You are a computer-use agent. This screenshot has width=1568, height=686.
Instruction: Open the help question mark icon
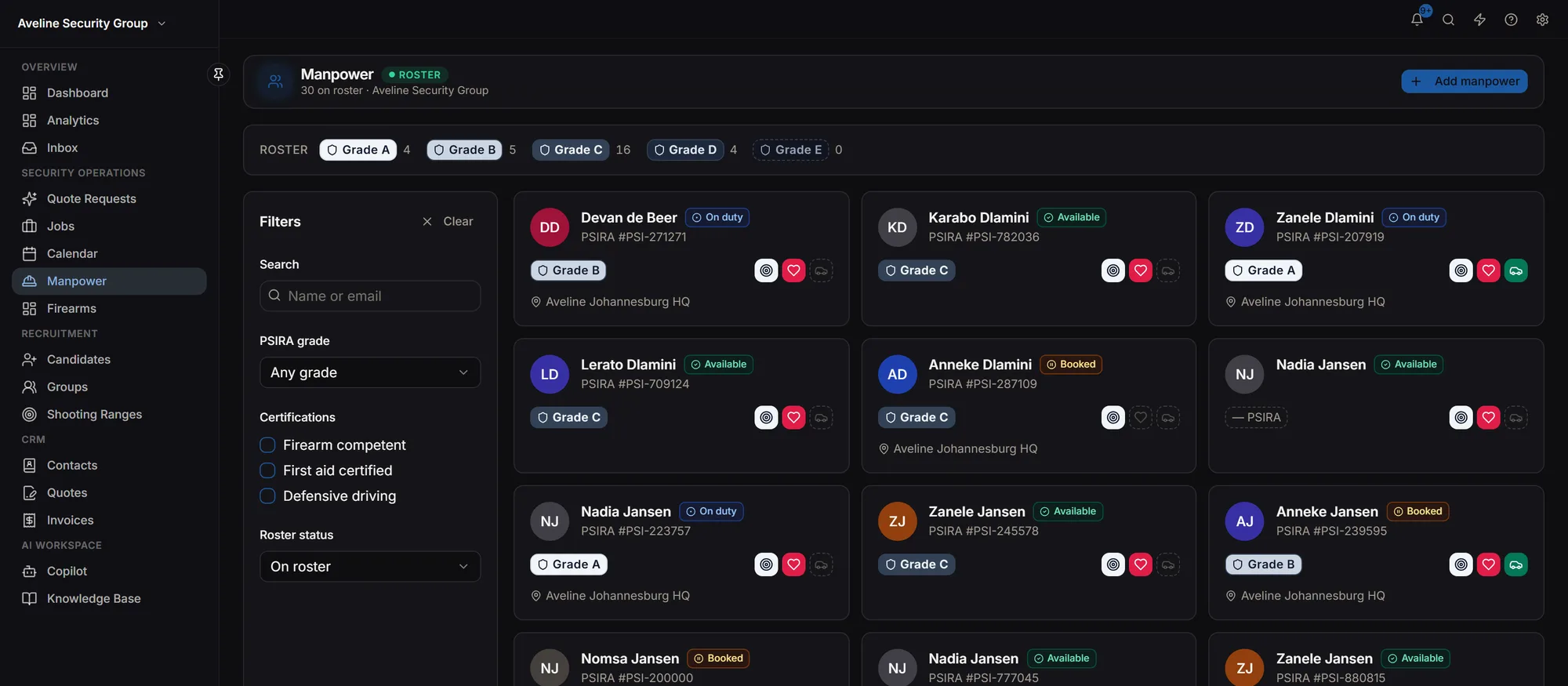point(1511,20)
